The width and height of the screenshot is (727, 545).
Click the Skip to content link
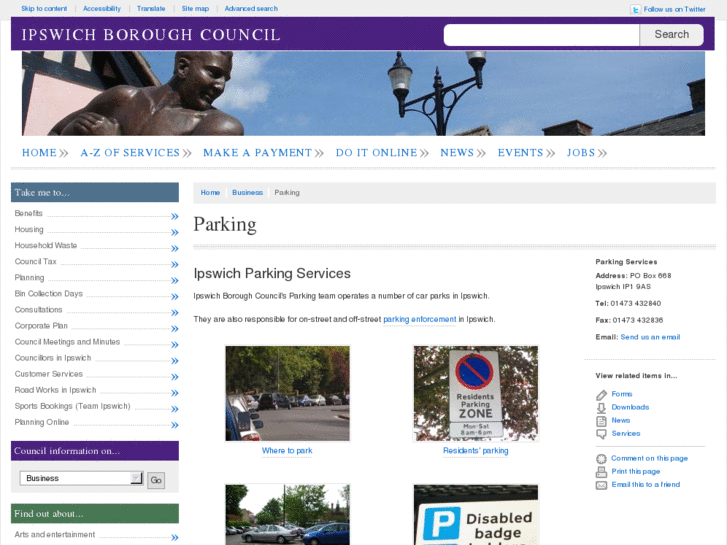point(44,8)
